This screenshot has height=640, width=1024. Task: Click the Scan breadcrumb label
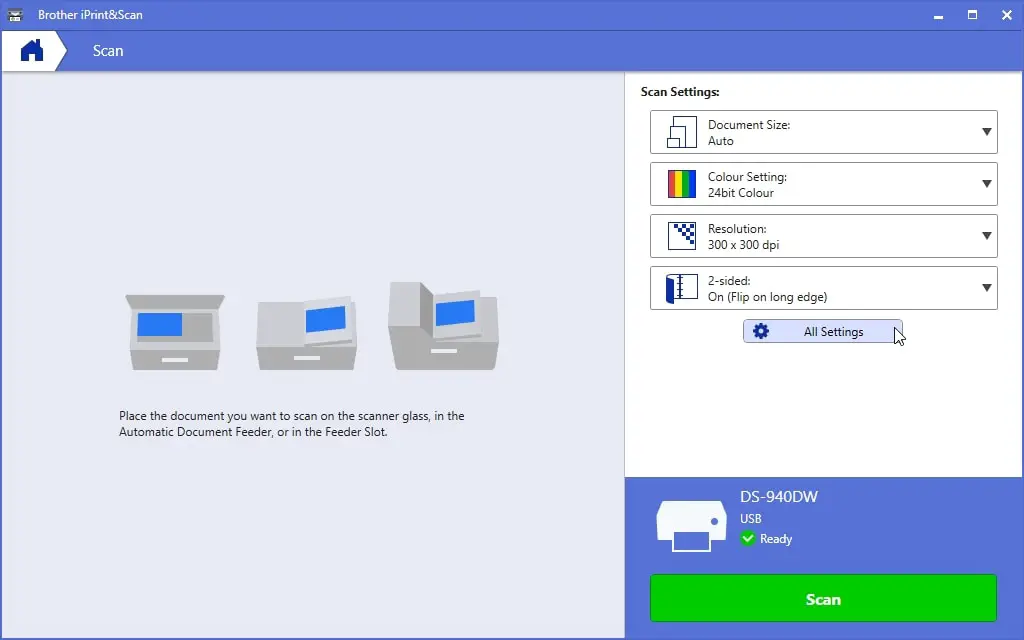(x=108, y=51)
